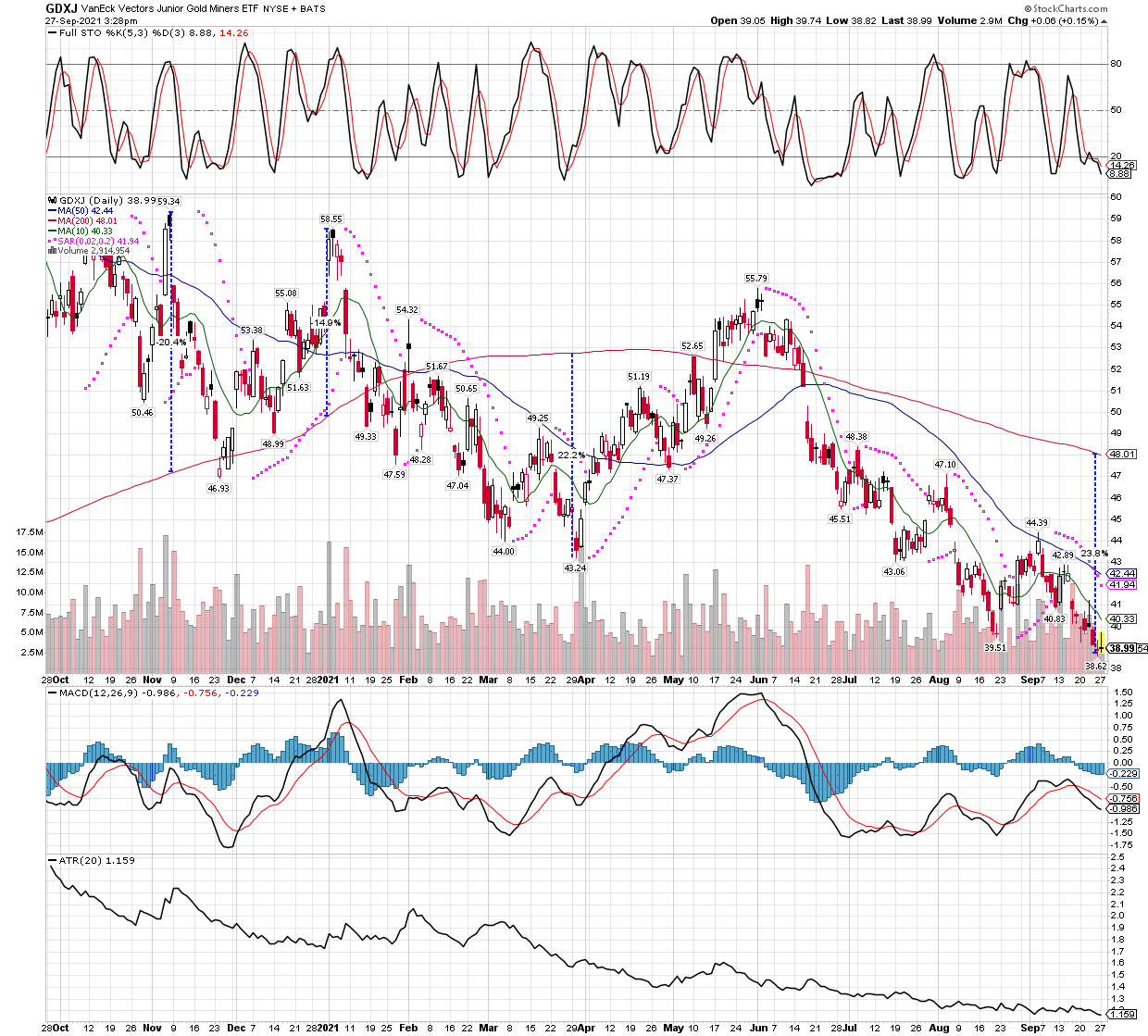
Task: Click the Volume 2.9M value in header
Action: pyautogui.click(x=969, y=20)
